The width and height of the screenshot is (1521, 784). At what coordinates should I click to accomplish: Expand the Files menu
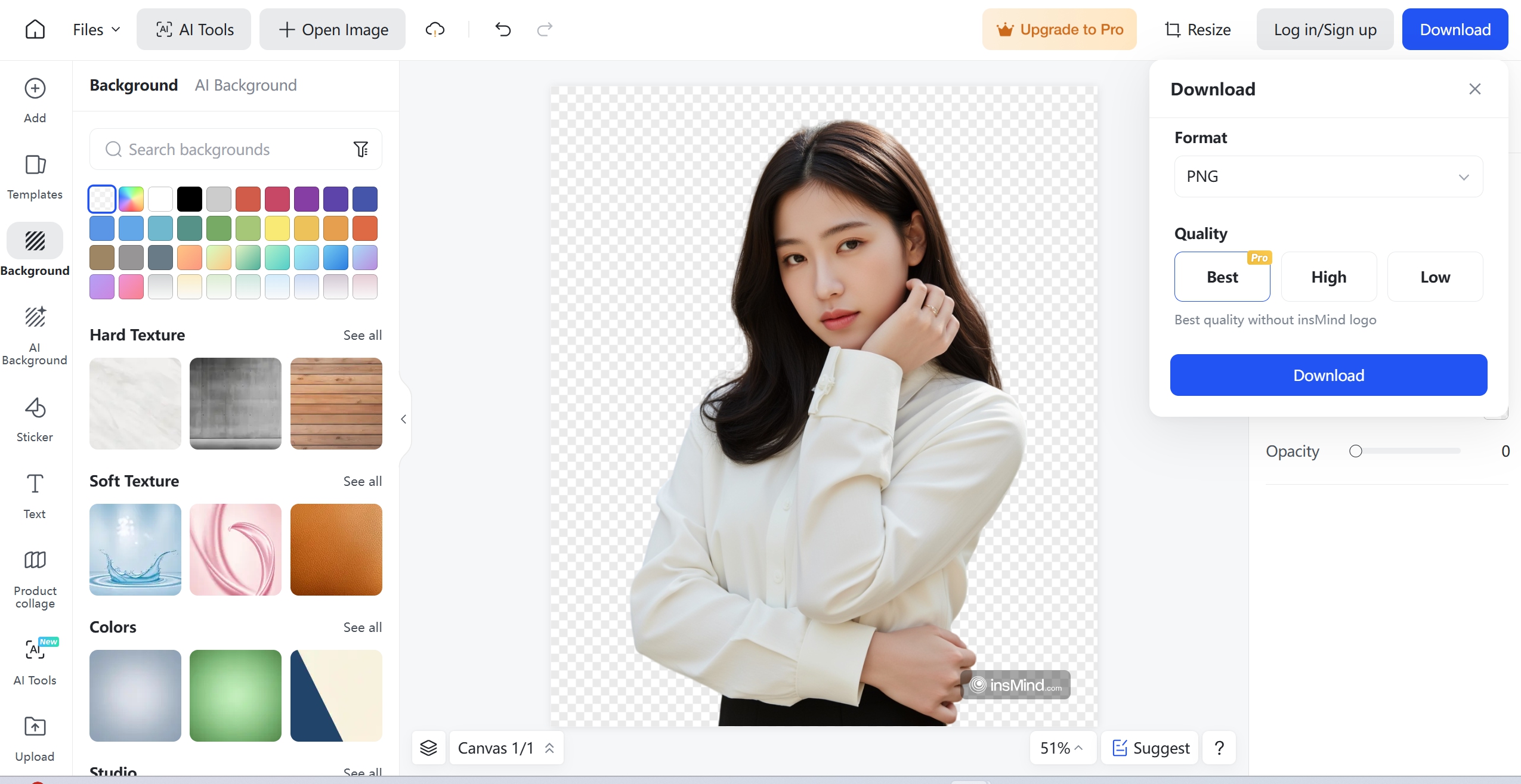96,29
